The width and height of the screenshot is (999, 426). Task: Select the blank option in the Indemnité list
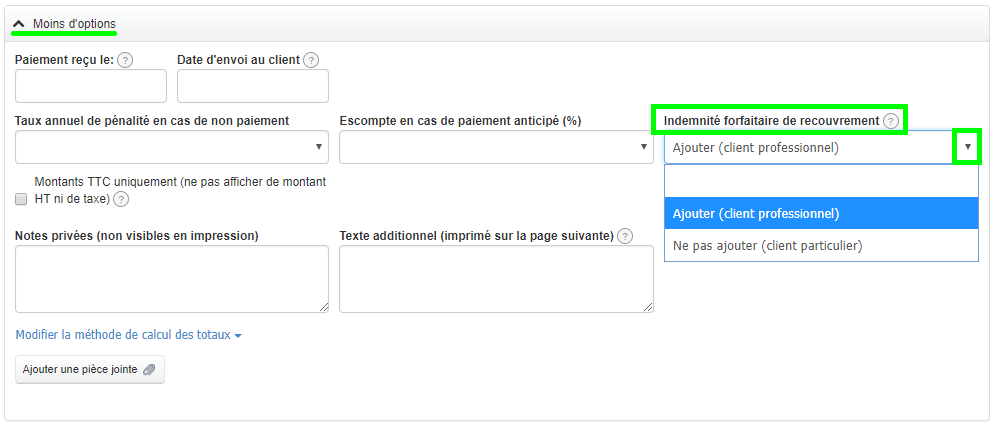click(x=821, y=181)
